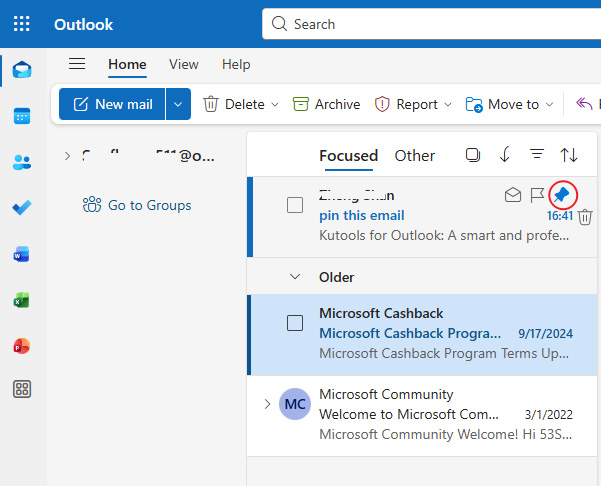This screenshot has height=486, width=601.
Task: Open the People contacts icon
Action: click(22, 162)
